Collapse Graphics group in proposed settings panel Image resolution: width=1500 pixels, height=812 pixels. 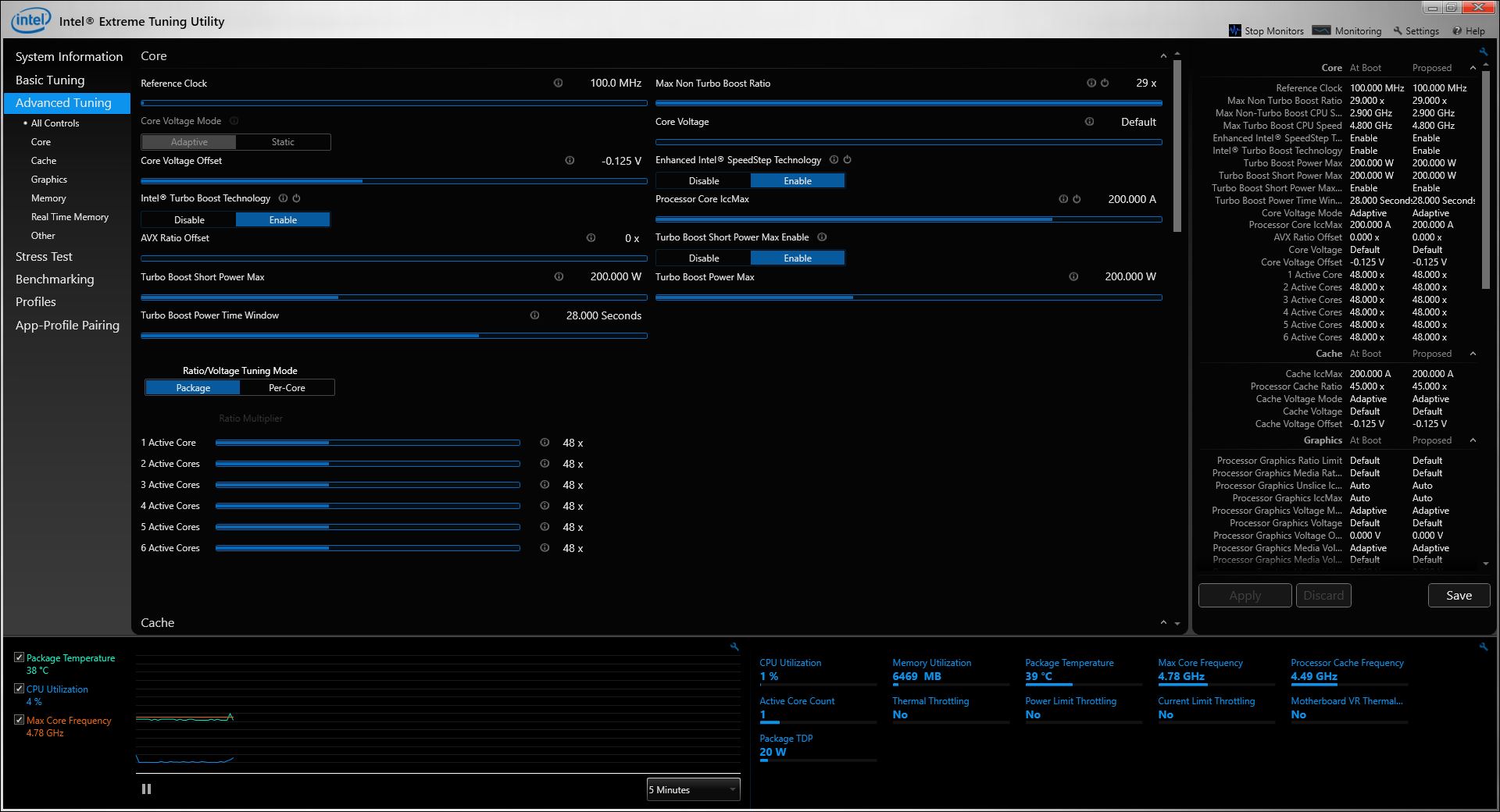(x=1473, y=440)
